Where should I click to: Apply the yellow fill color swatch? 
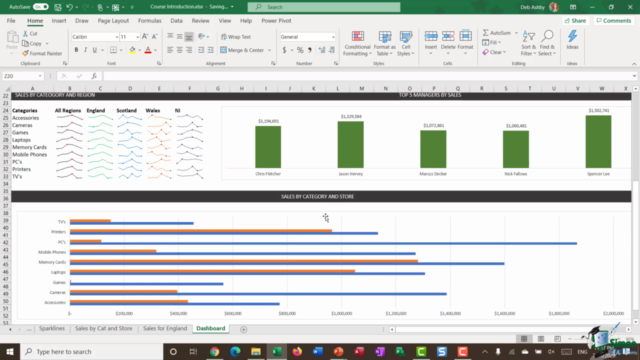(x=132, y=50)
